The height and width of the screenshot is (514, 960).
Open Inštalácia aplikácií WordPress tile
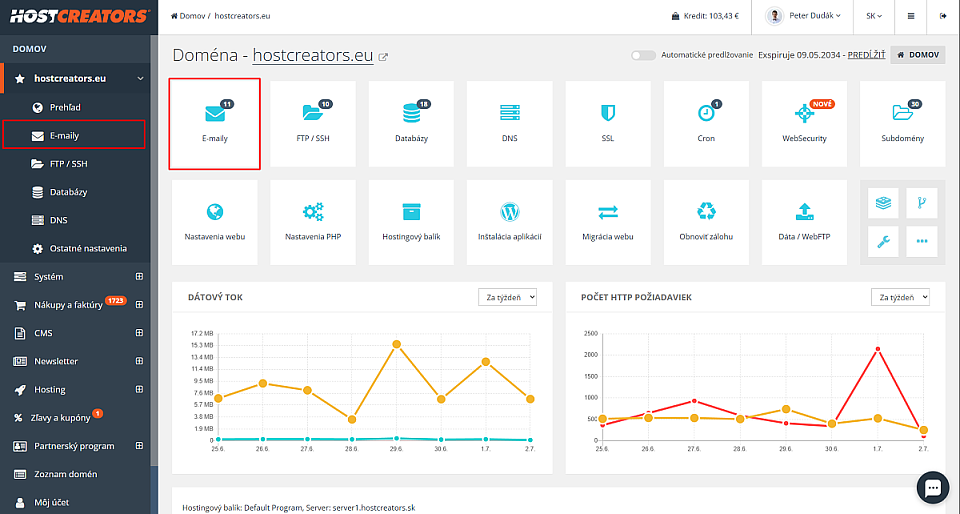pos(509,222)
